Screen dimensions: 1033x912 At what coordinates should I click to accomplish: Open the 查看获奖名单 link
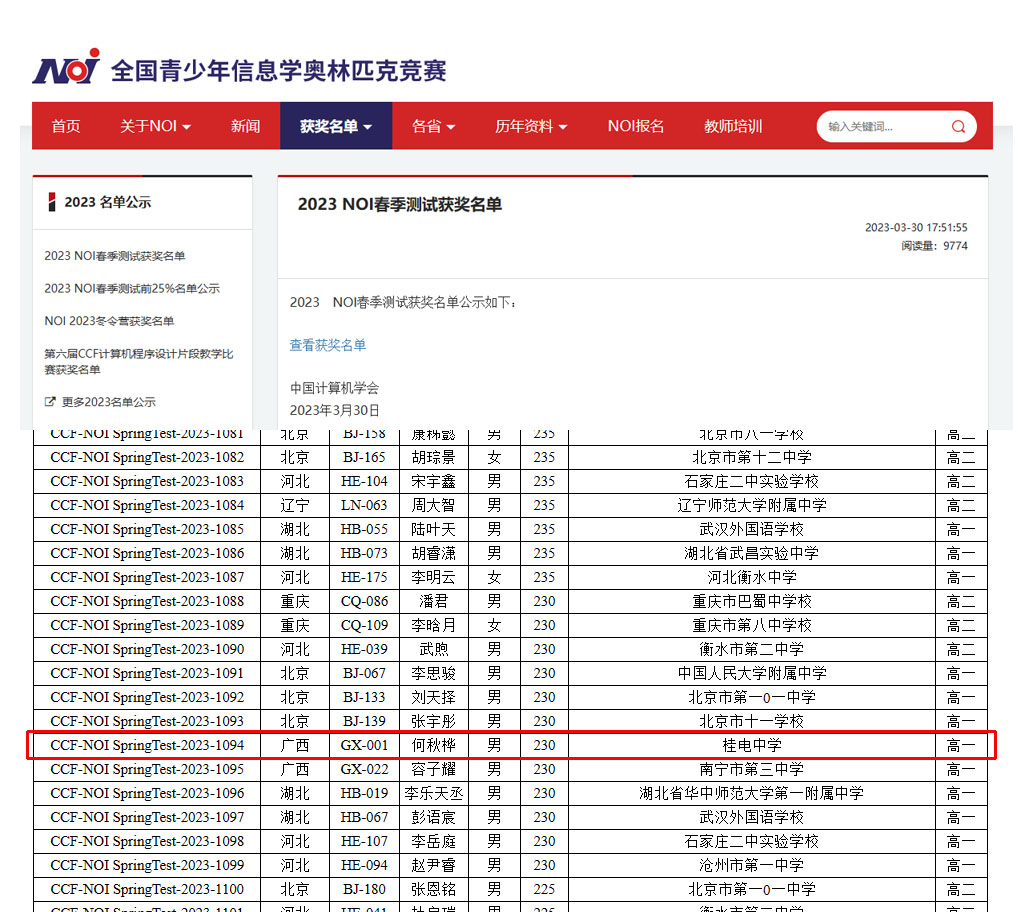[x=328, y=345]
